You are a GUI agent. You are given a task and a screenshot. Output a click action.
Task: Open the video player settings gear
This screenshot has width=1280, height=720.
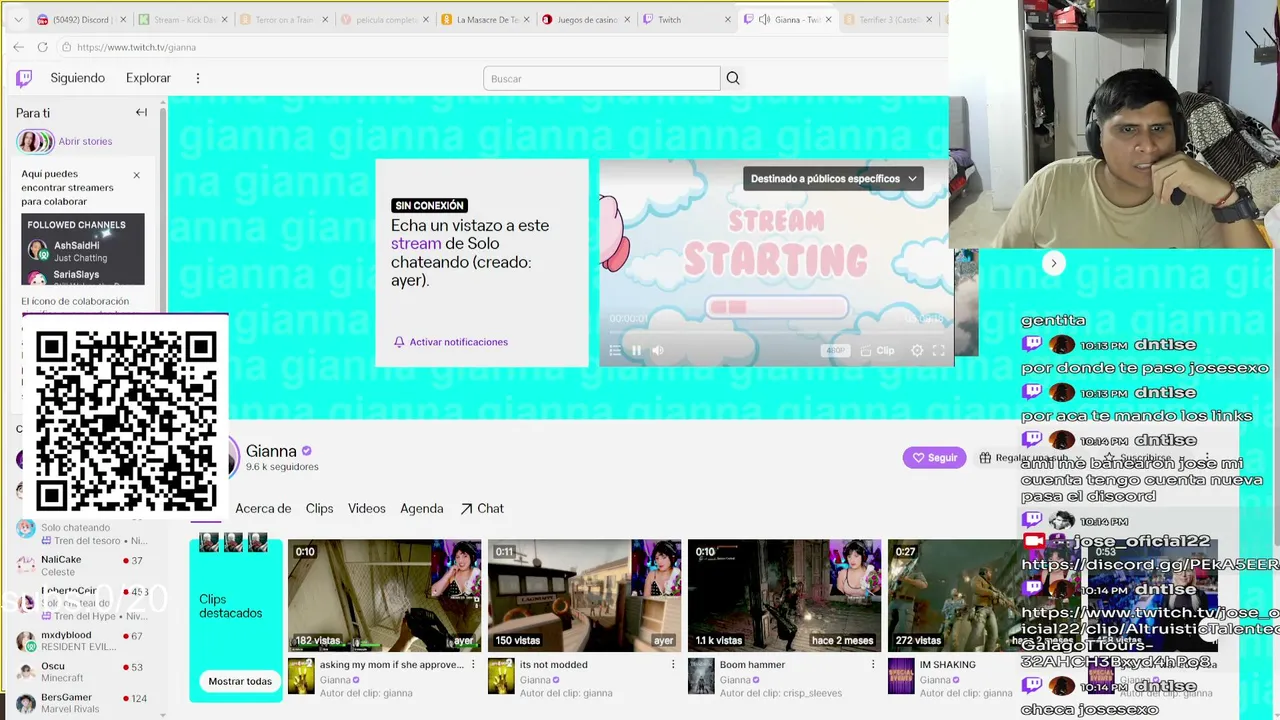click(x=917, y=350)
